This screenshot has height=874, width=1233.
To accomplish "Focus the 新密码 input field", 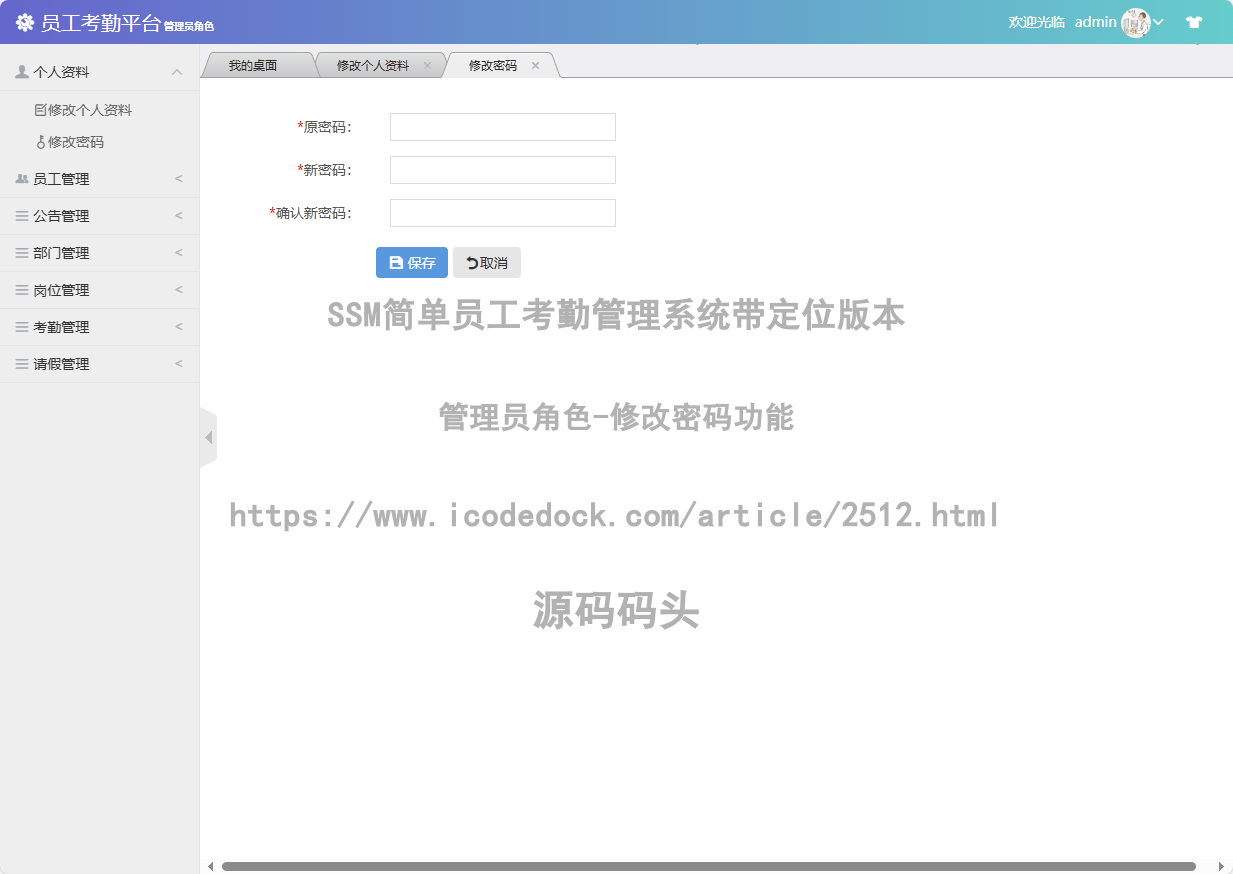I will 503,170.
